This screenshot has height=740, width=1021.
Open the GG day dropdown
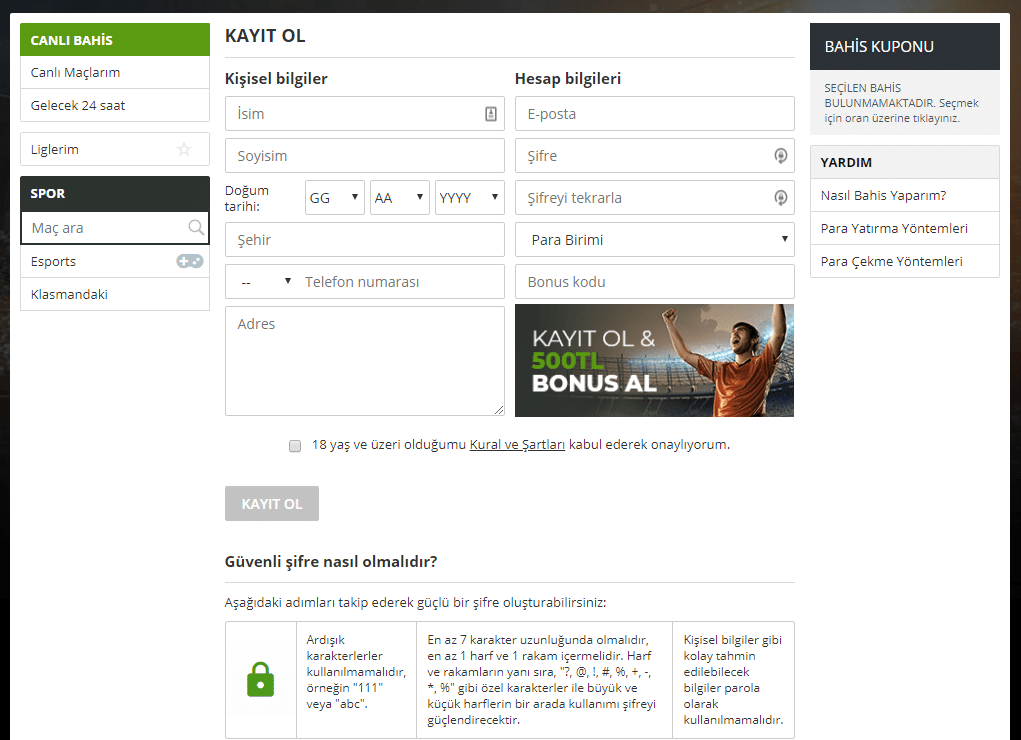point(334,198)
